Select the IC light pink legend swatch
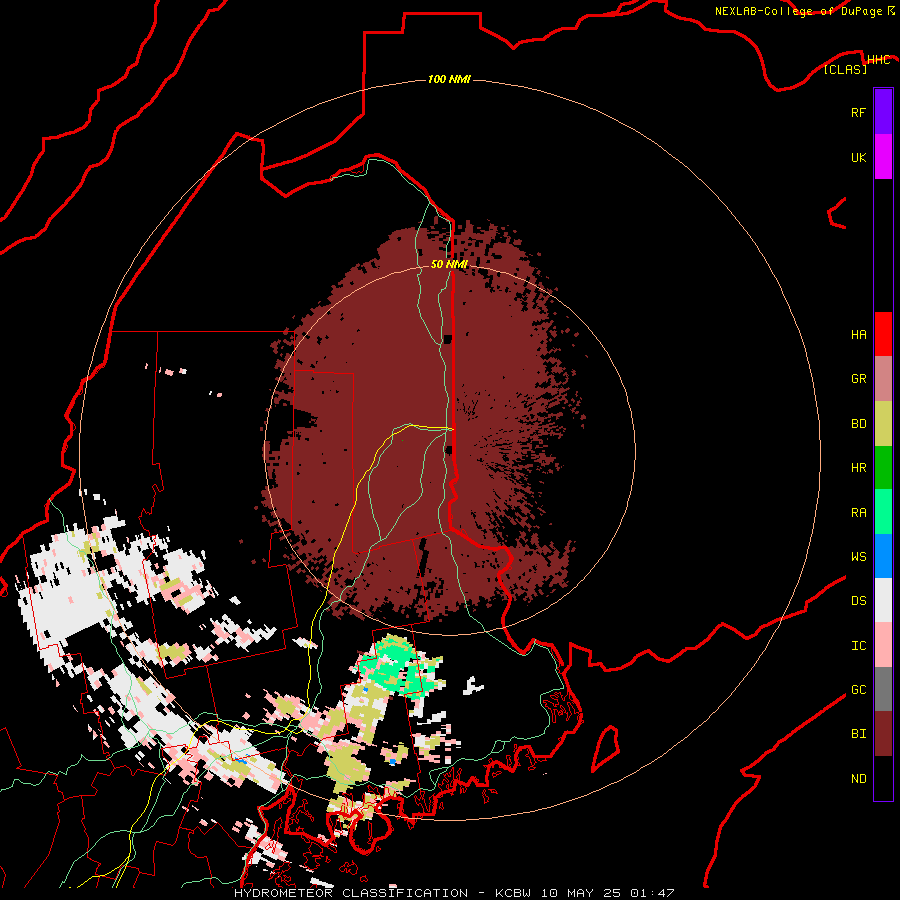 click(x=883, y=645)
